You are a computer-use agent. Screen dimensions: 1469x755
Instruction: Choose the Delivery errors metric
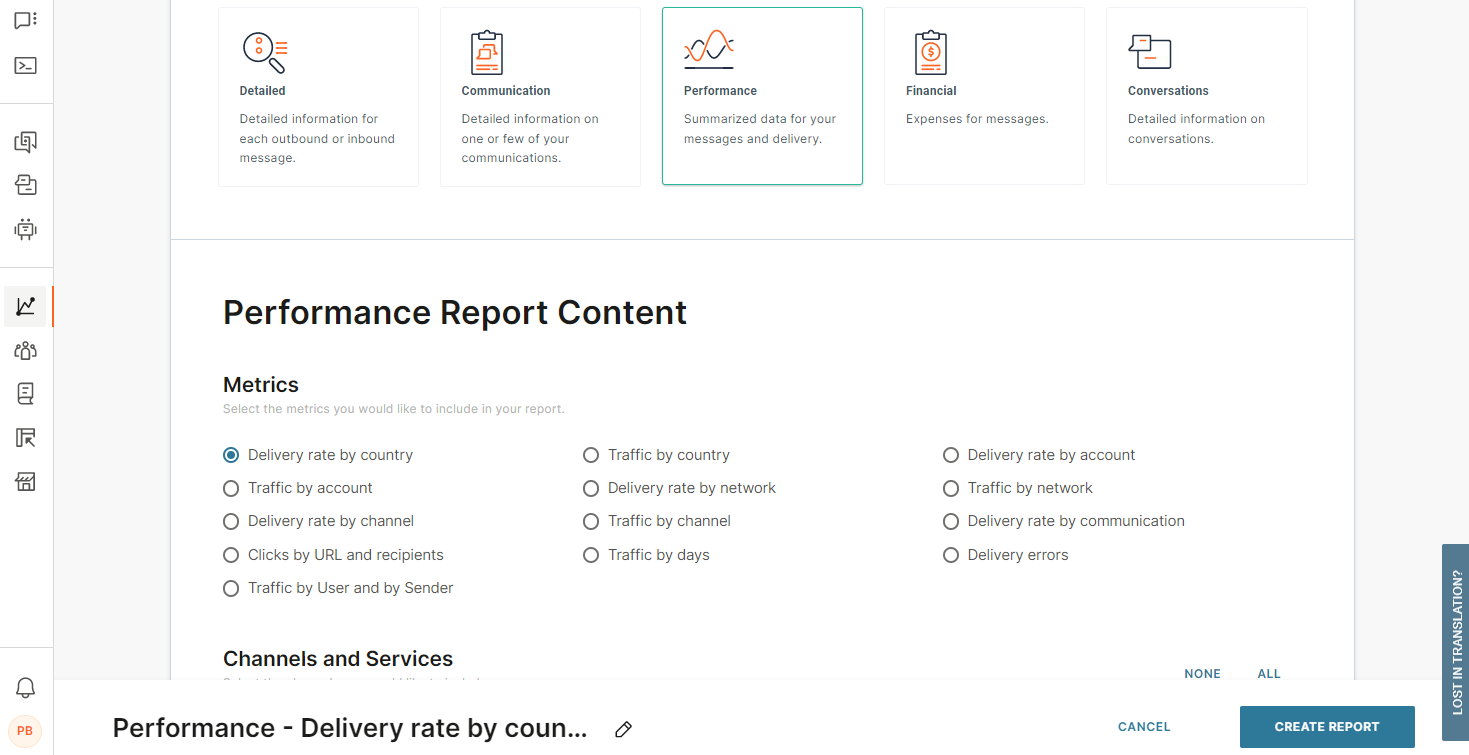(951, 555)
